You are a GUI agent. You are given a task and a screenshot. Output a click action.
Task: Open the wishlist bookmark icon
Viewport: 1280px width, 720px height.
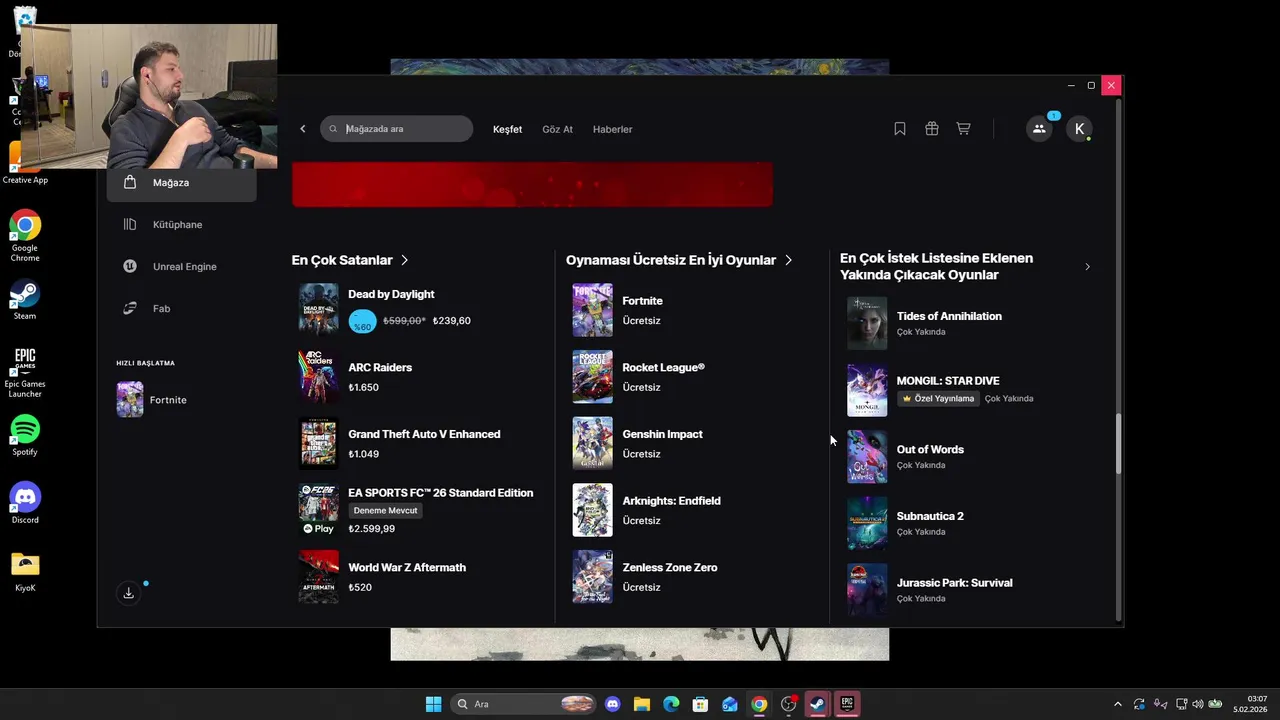(x=900, y=129)
